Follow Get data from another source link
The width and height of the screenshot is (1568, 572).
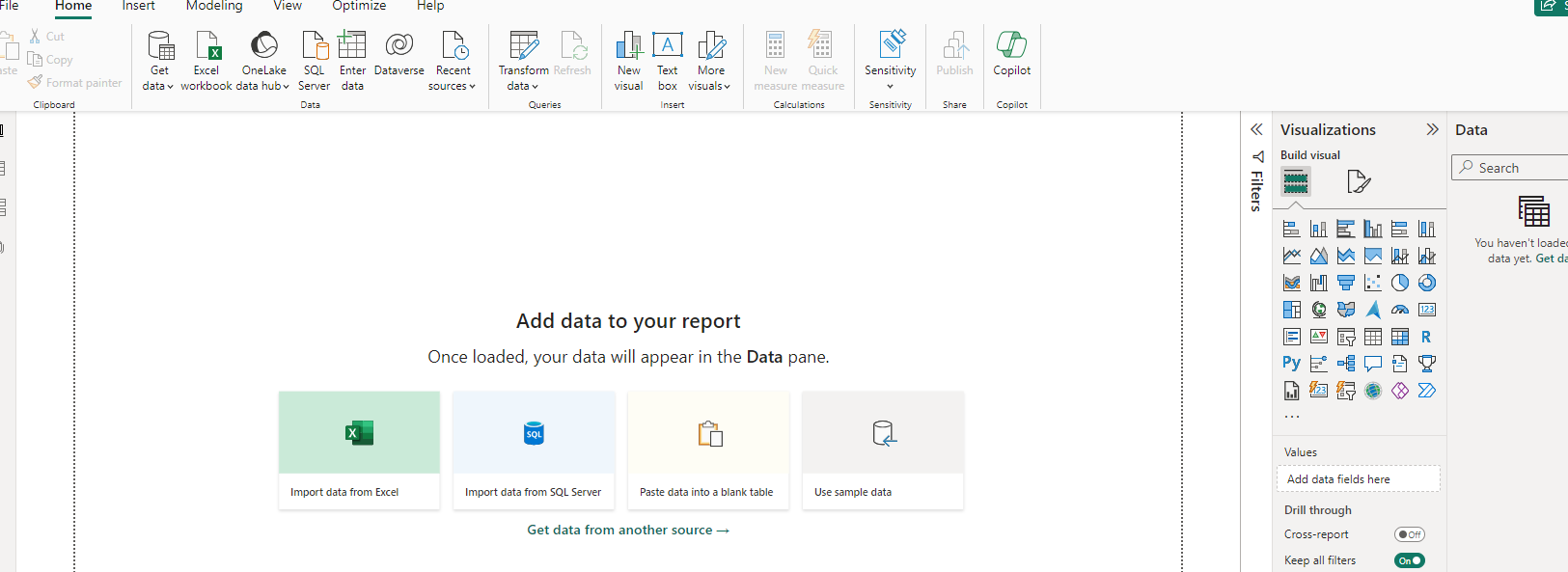click(x=628, y=530)
